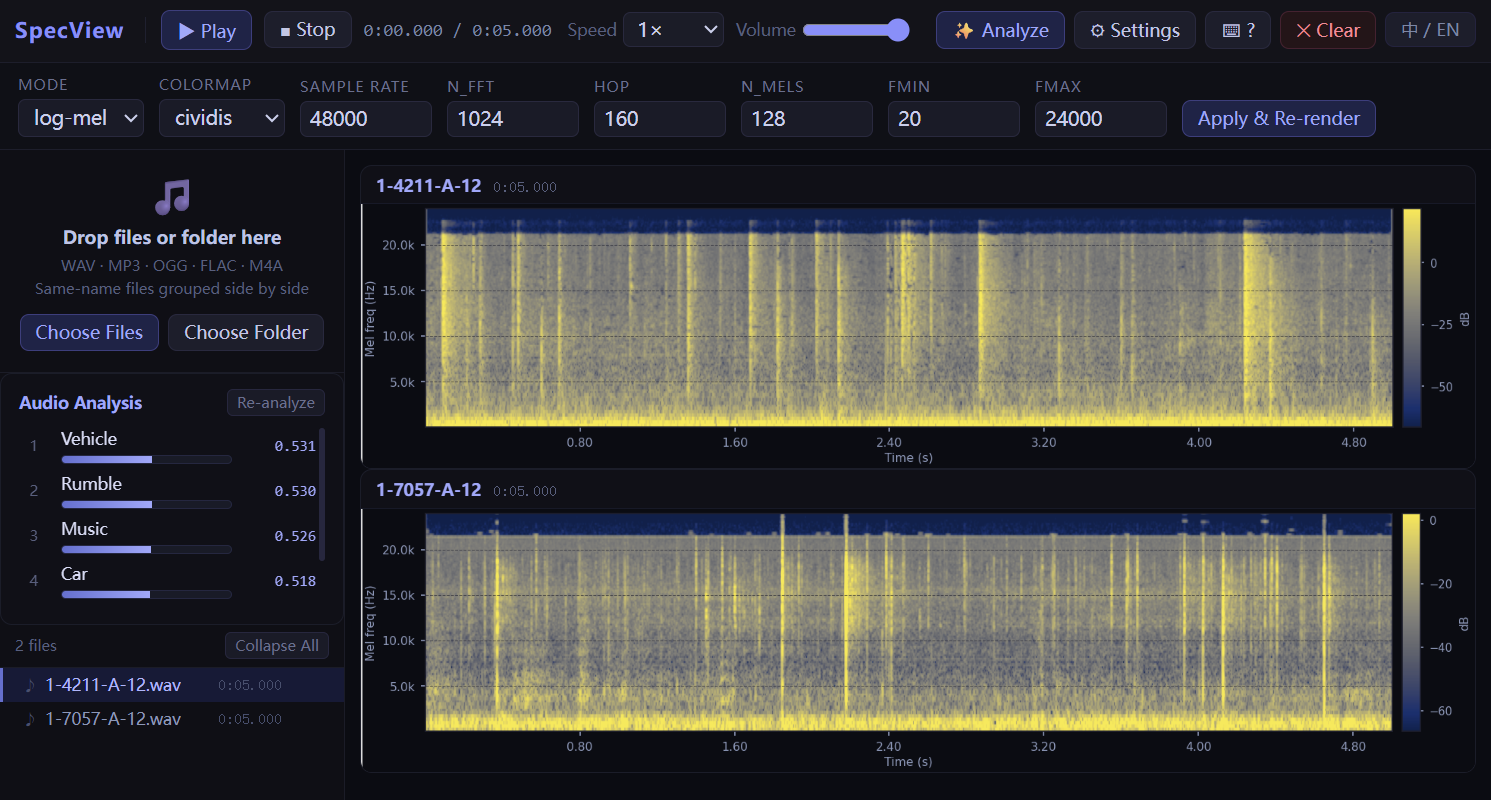Screen dimensions: 1491x800
Task: Click Apply & Re-render
Action: [x=1279, y=118]
